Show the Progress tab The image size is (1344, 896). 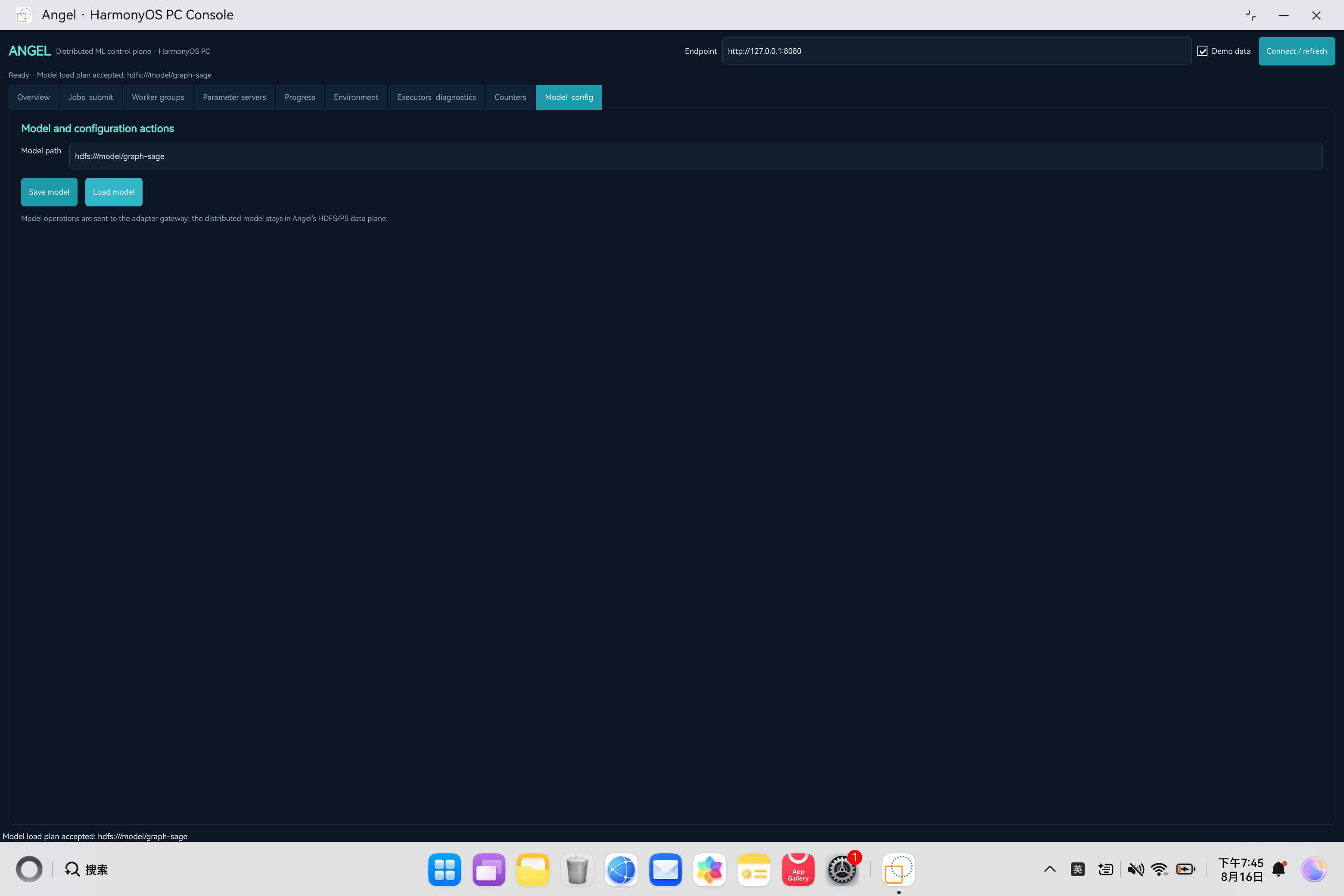pos(299,97)
